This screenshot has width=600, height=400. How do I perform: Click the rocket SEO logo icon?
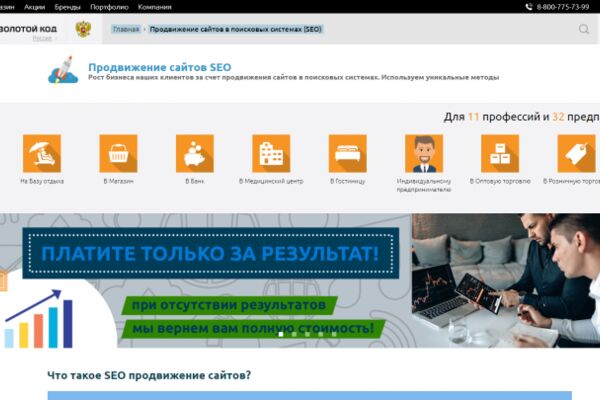tap(63, 70)
